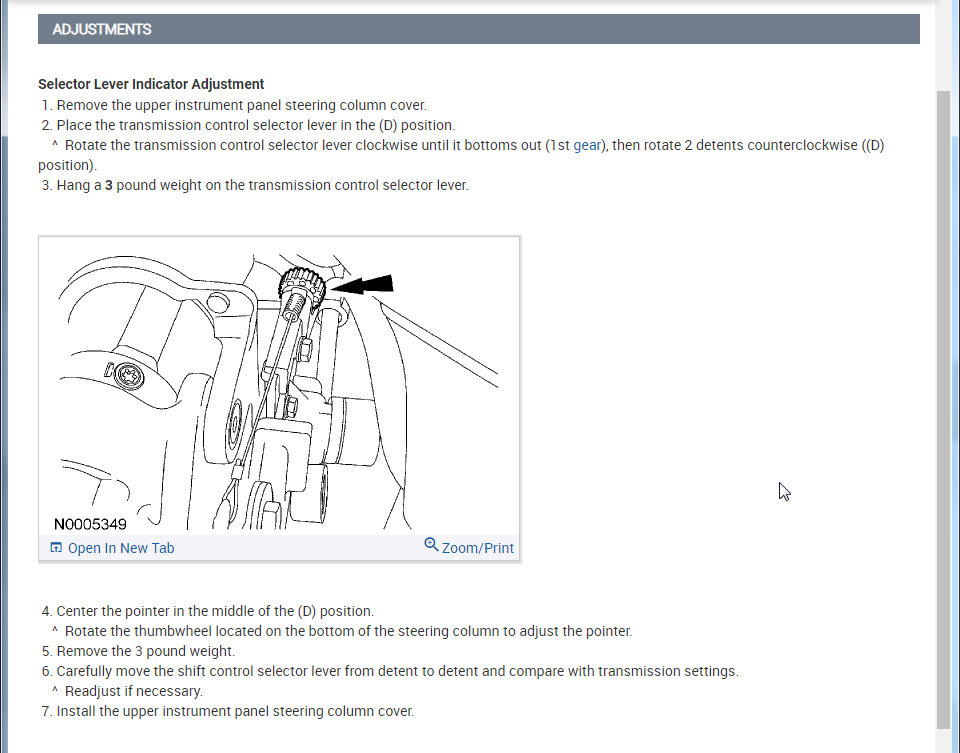The width and height of the screenshot is (960, 753).
Task: Click step 4 about centering the pointer
Action: (208, 611)
